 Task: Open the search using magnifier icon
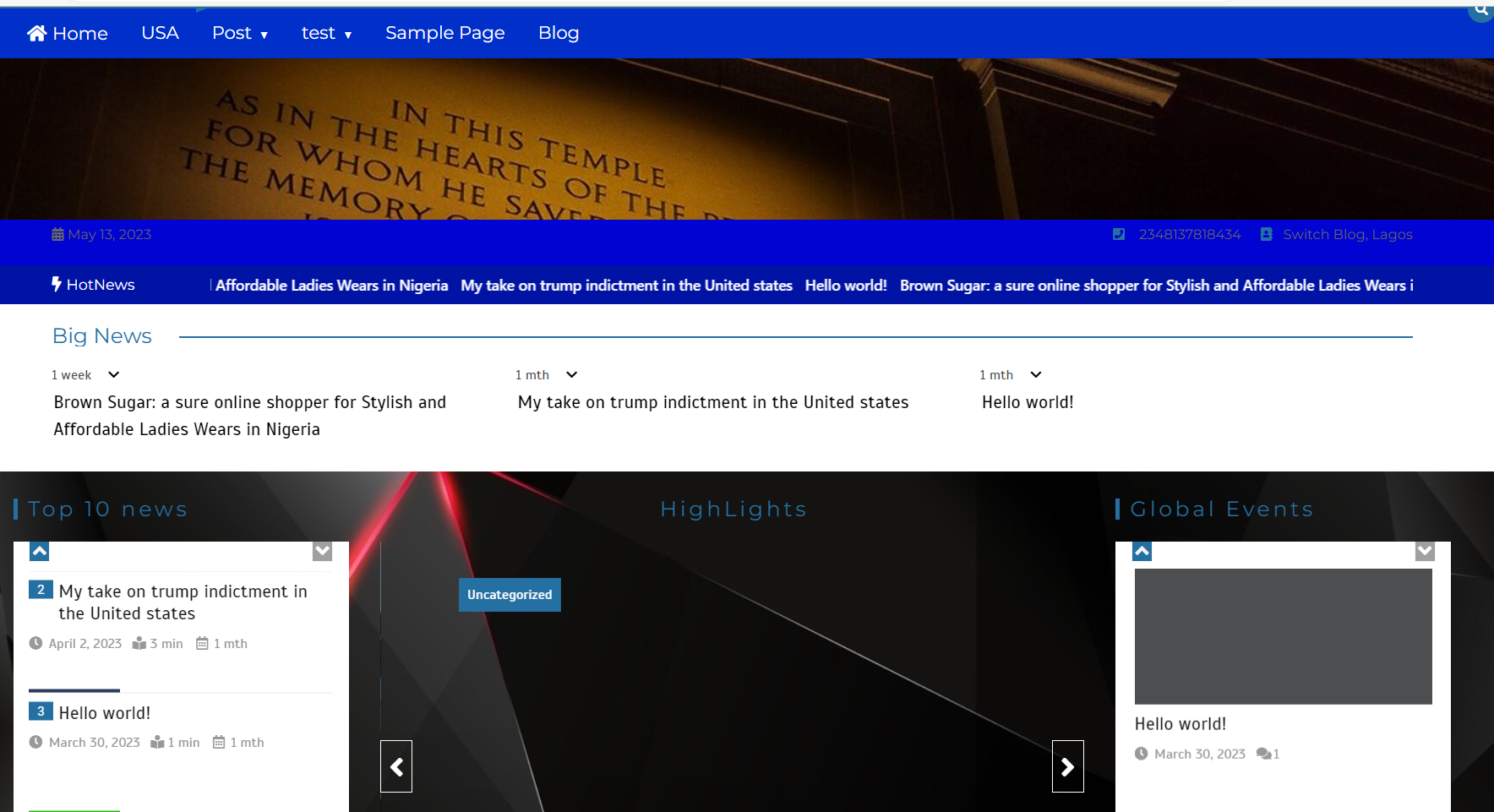1481,10
